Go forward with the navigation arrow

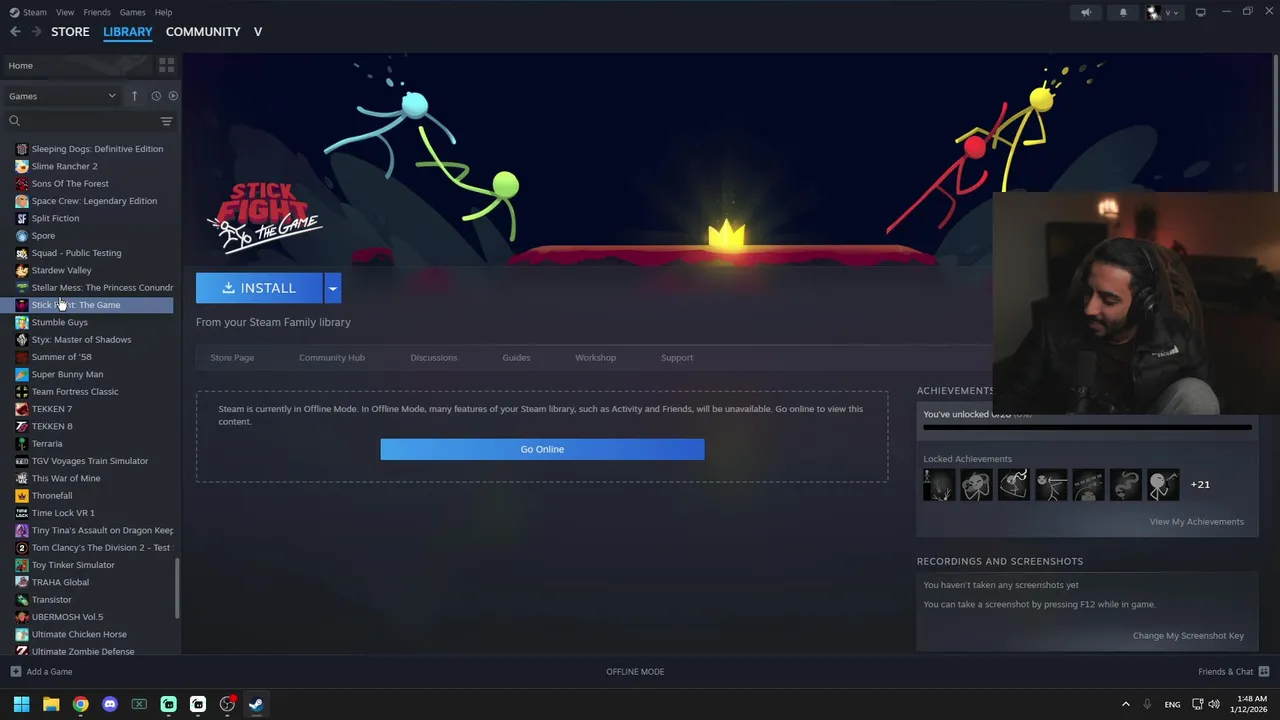36,32
